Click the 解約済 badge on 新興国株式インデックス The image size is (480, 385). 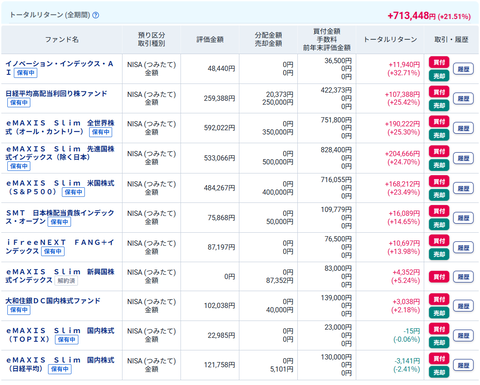[66, 281]
